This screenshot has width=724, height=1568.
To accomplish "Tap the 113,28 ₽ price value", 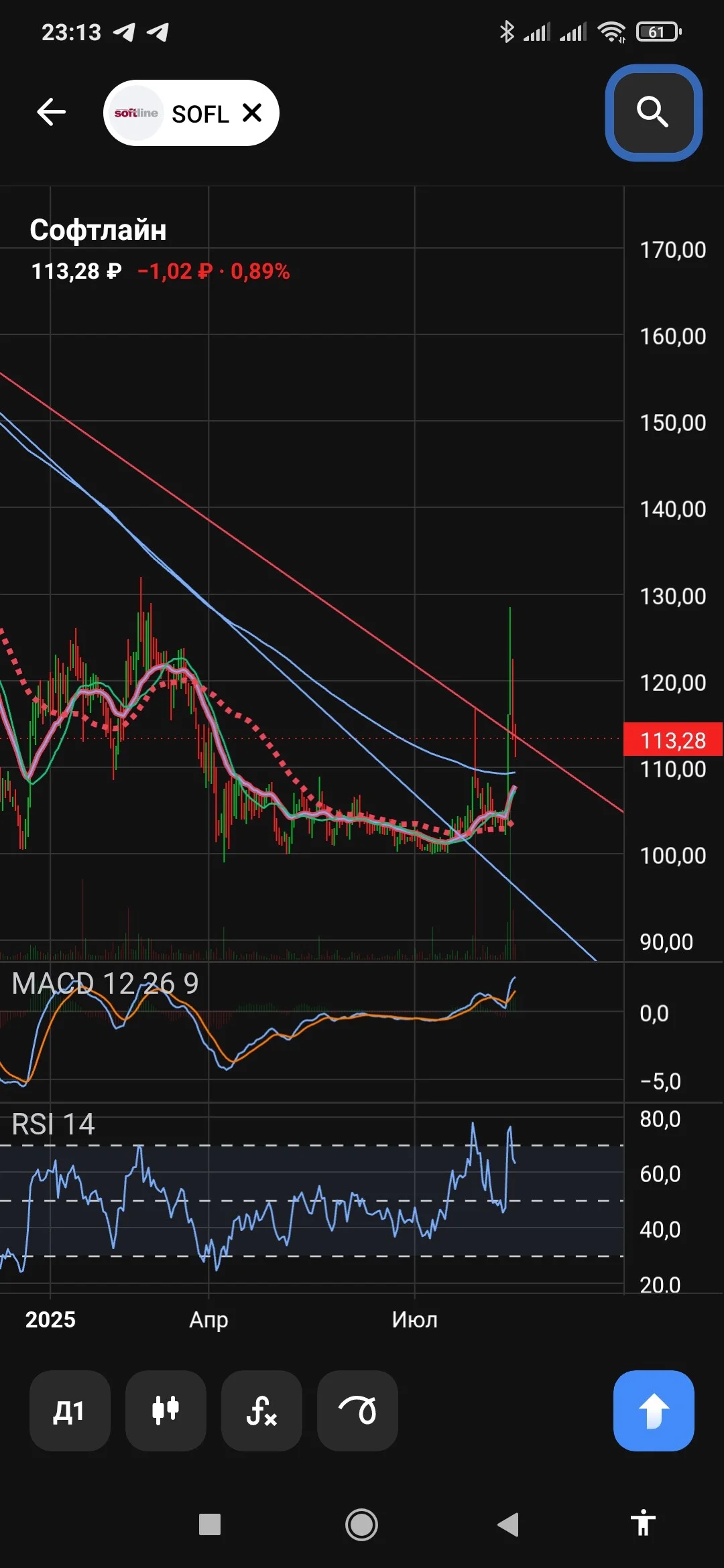I will click(x=76, y=271).
